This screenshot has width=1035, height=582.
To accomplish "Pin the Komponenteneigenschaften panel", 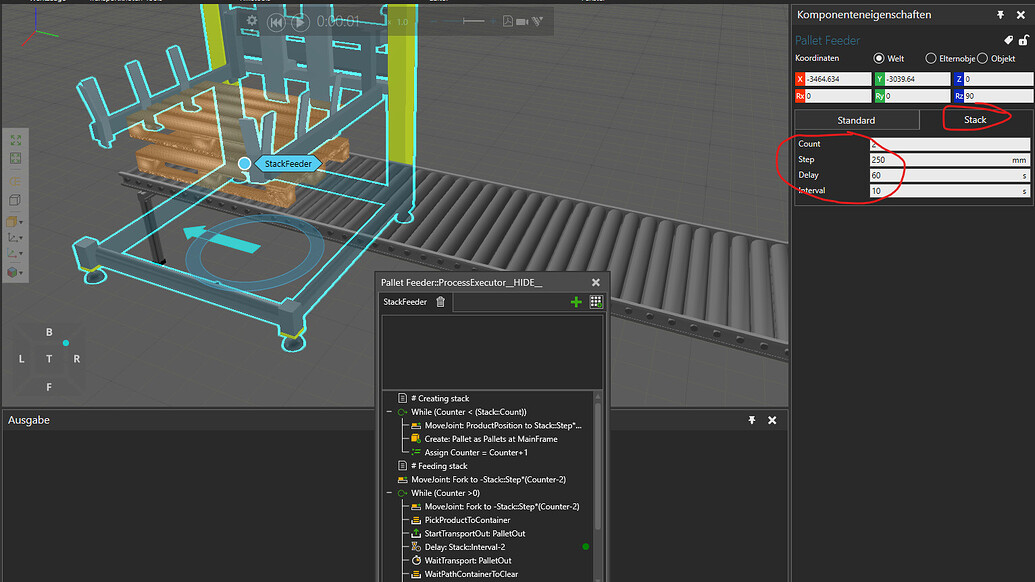I will [1000, 15].
